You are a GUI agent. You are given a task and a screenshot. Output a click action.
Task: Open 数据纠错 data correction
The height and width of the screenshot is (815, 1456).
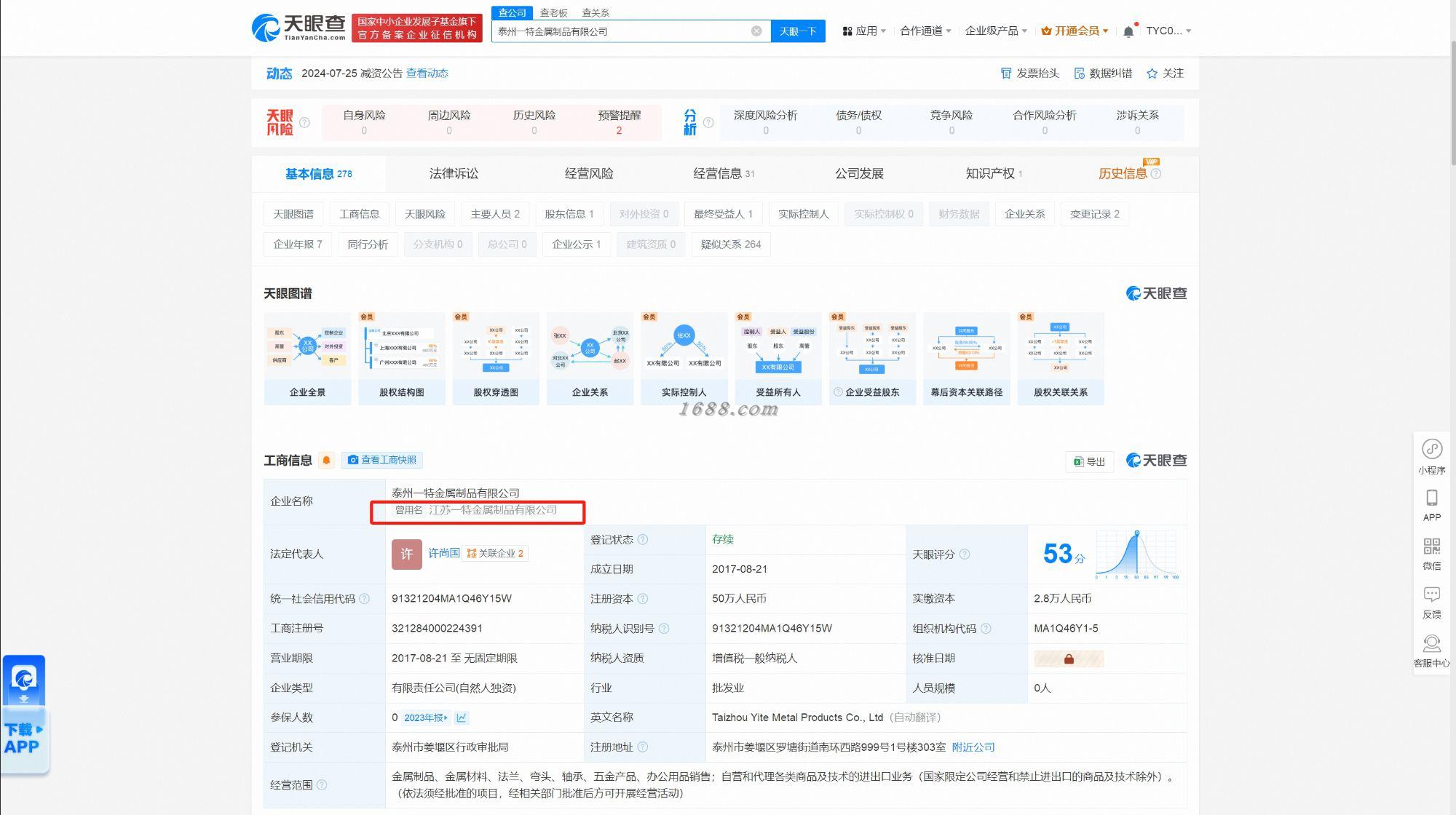[x=1104, y=73]
